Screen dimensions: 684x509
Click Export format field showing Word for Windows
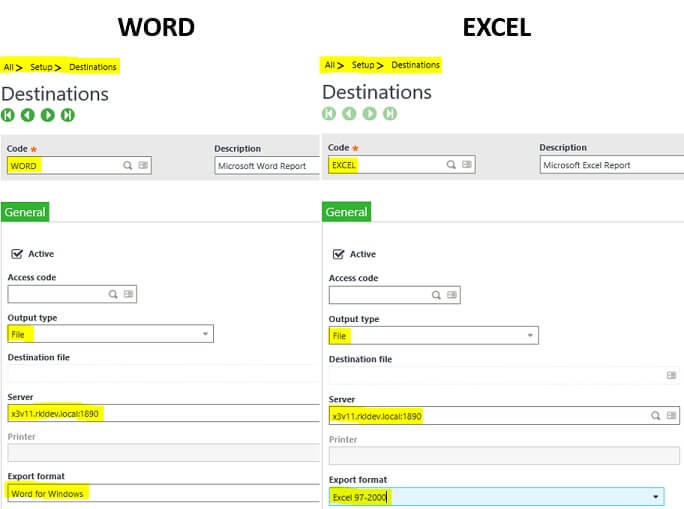(x=164, y=493)
